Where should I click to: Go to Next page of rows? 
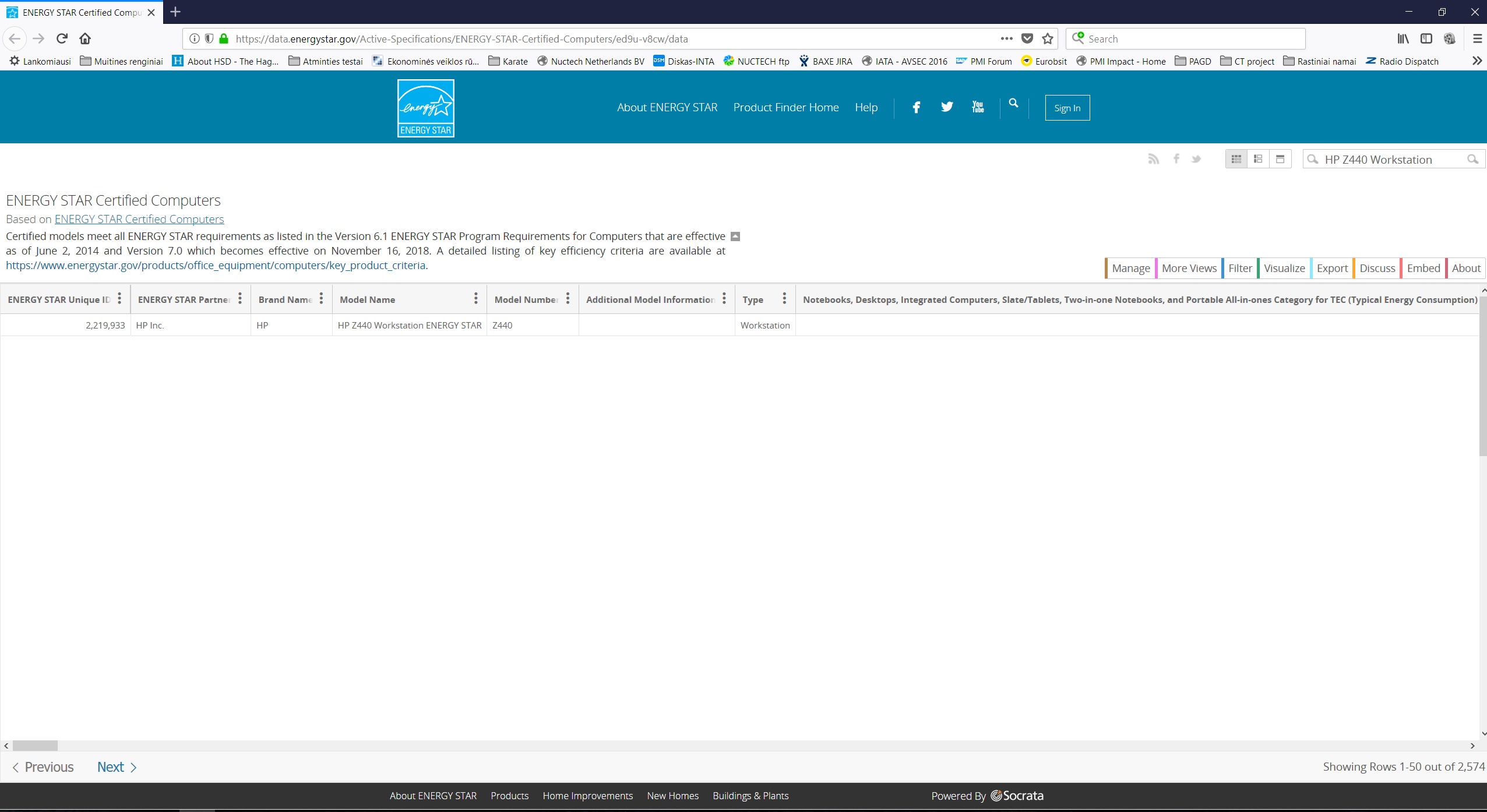pyautogui.click(x=116, y=767)
